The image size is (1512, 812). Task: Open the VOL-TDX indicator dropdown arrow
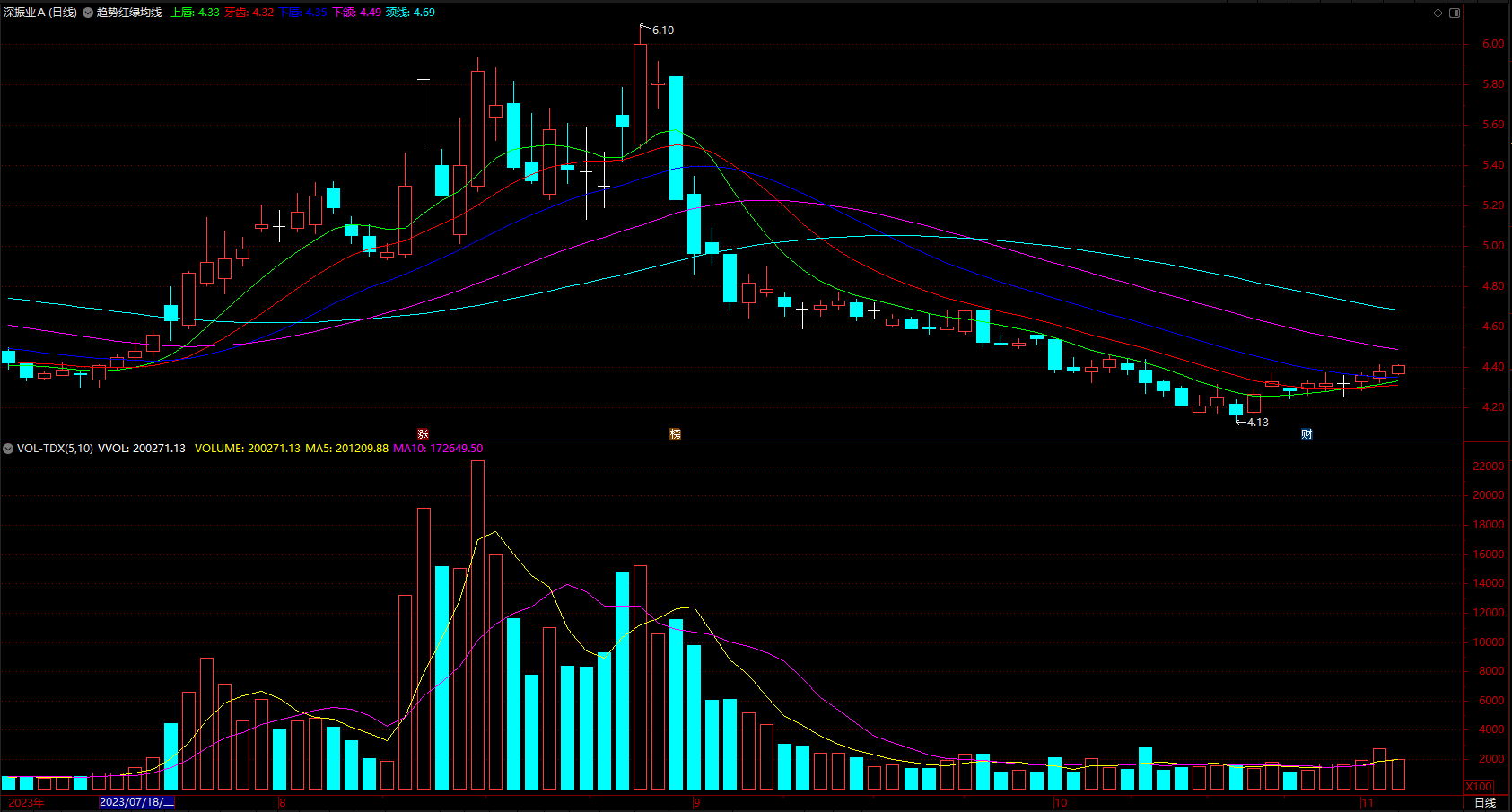pos(8,449)
